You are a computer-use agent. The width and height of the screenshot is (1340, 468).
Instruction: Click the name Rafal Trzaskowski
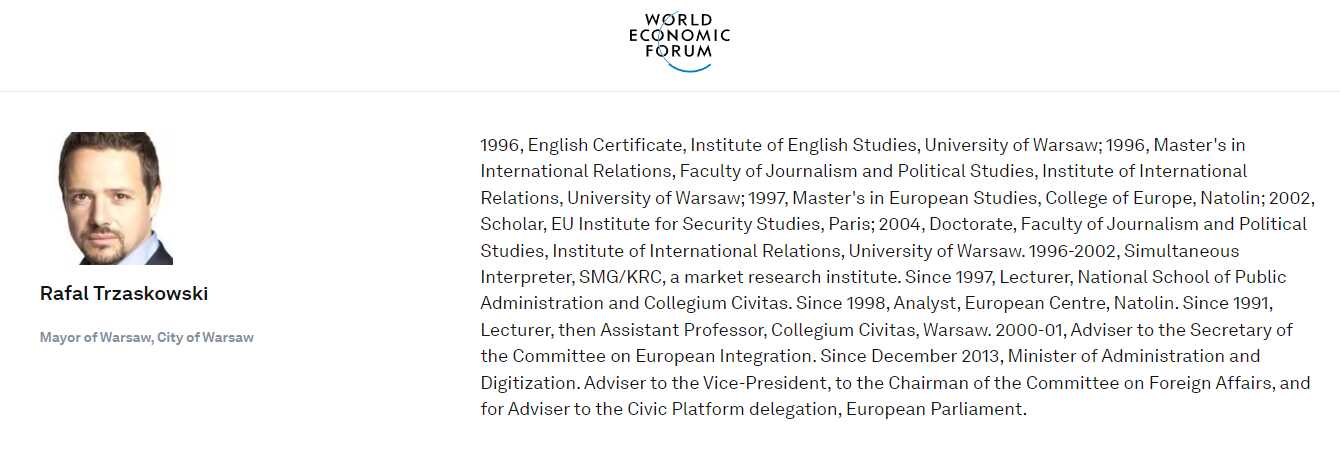click(124, 294)
